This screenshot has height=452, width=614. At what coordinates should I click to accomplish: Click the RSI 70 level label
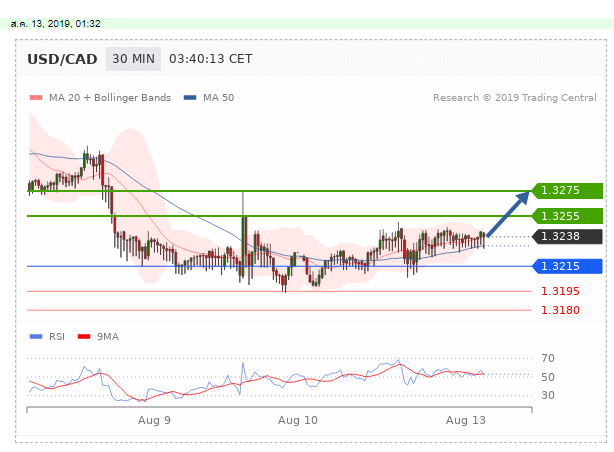click(x=548, y=358)
